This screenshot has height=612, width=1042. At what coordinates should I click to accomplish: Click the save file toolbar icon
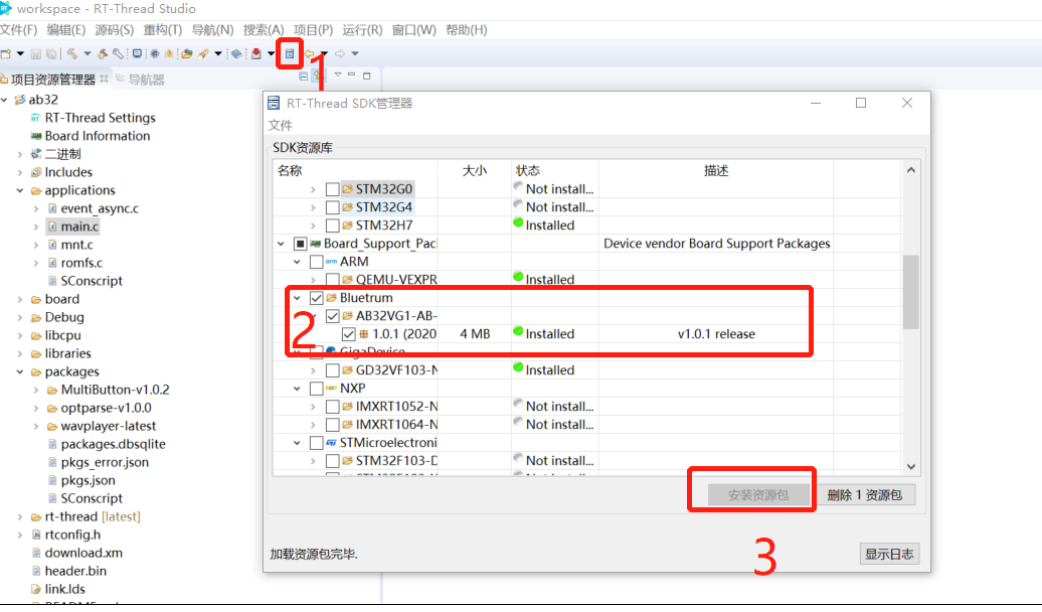[36, 54]
